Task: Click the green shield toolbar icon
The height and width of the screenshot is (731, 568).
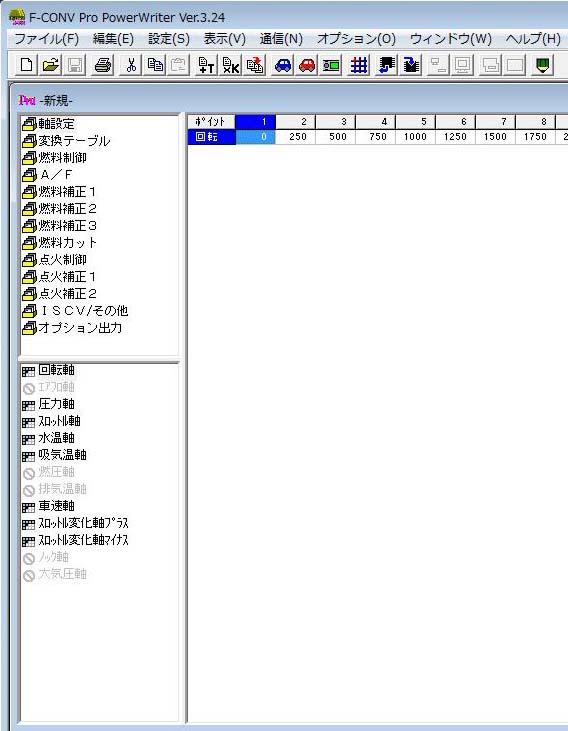Action: pyautogui.click(x=542, y=65)
